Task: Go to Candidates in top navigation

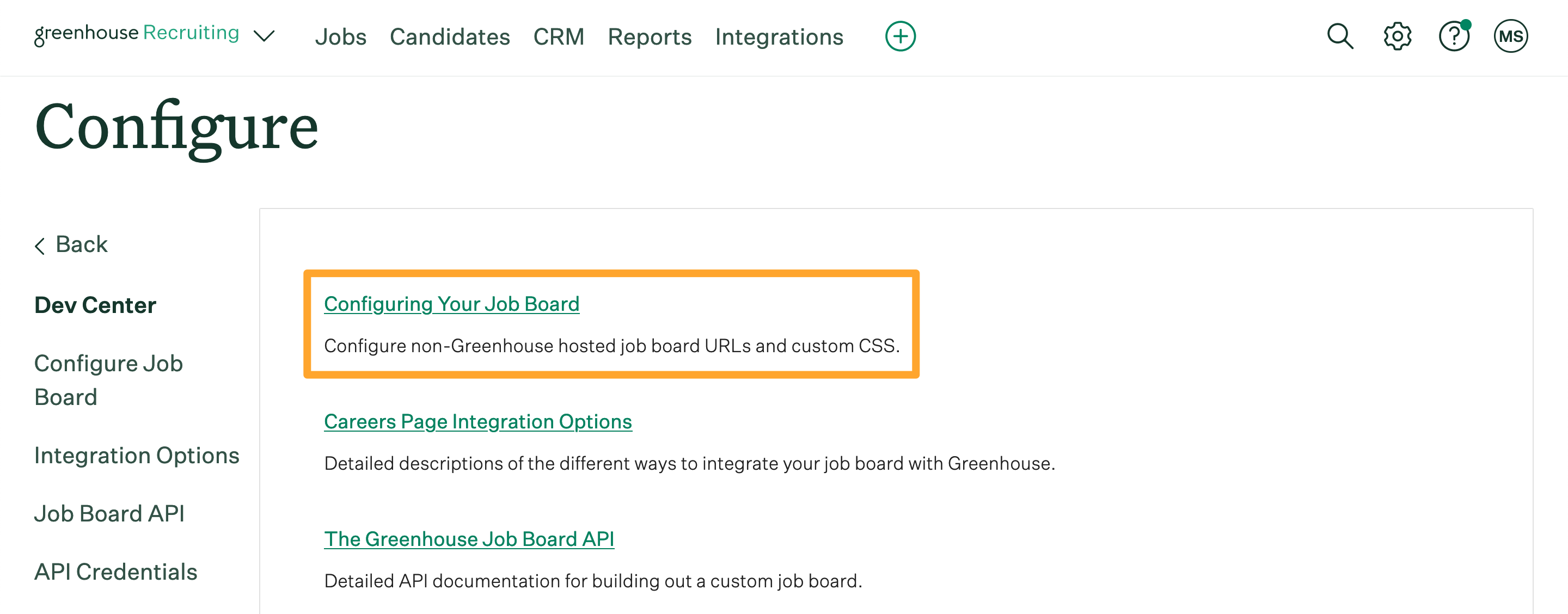Action: coord(450,37)
